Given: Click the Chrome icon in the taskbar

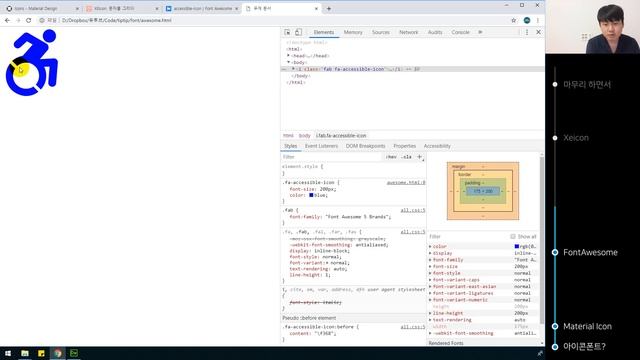Looking at the screenshot, I should (58, 353).
